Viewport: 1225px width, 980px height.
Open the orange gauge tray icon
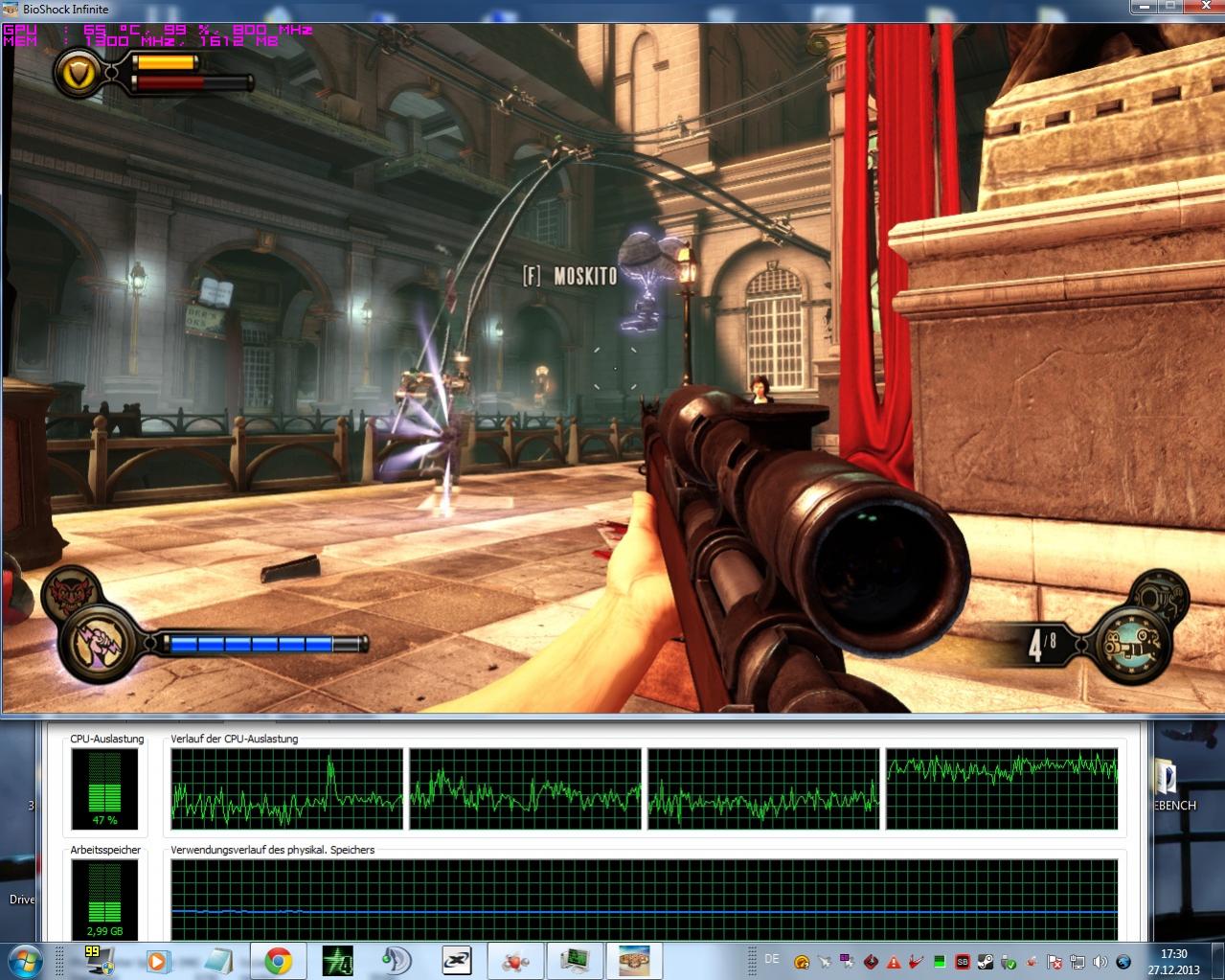coord(802,962)
